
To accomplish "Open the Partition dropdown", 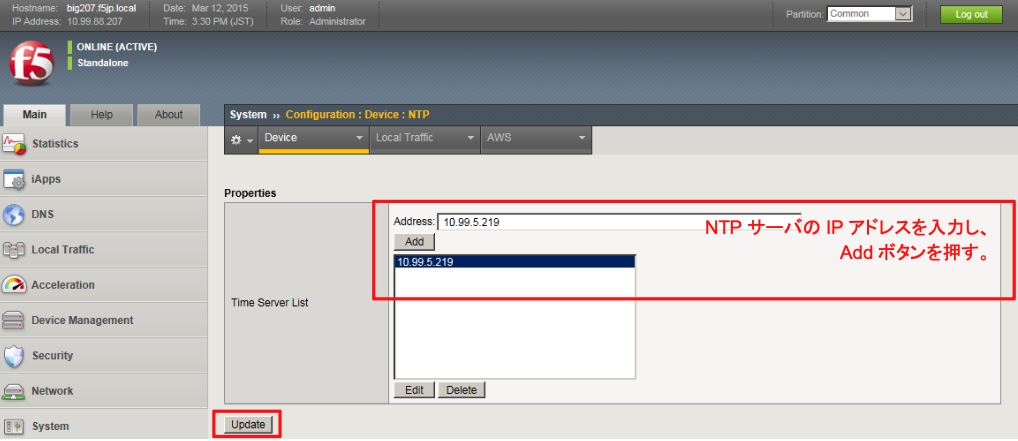I will [x=870, y=14].
